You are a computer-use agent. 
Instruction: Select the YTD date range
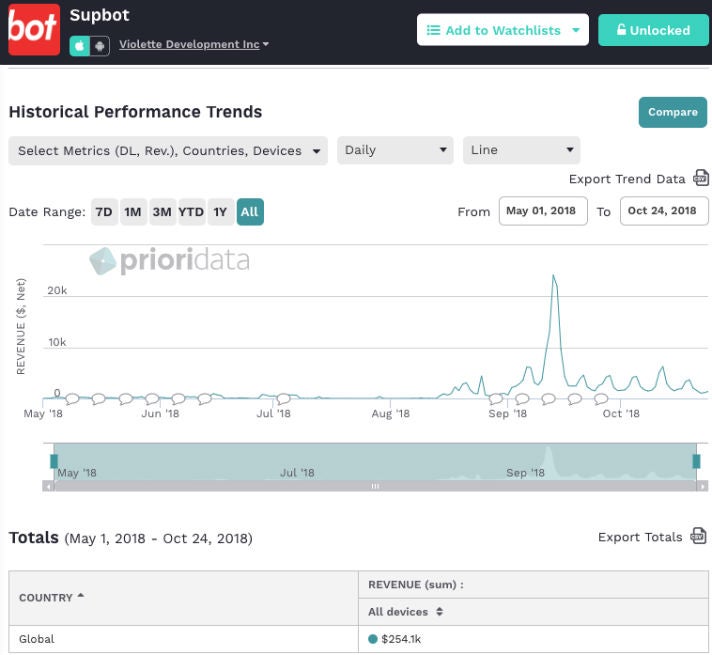(191, 212)
